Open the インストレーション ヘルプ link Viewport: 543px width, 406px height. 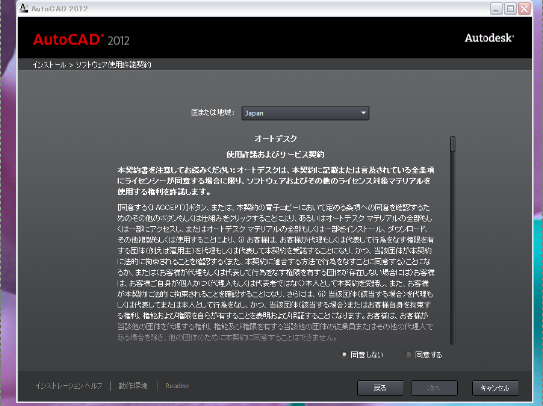tap(69, 386)
